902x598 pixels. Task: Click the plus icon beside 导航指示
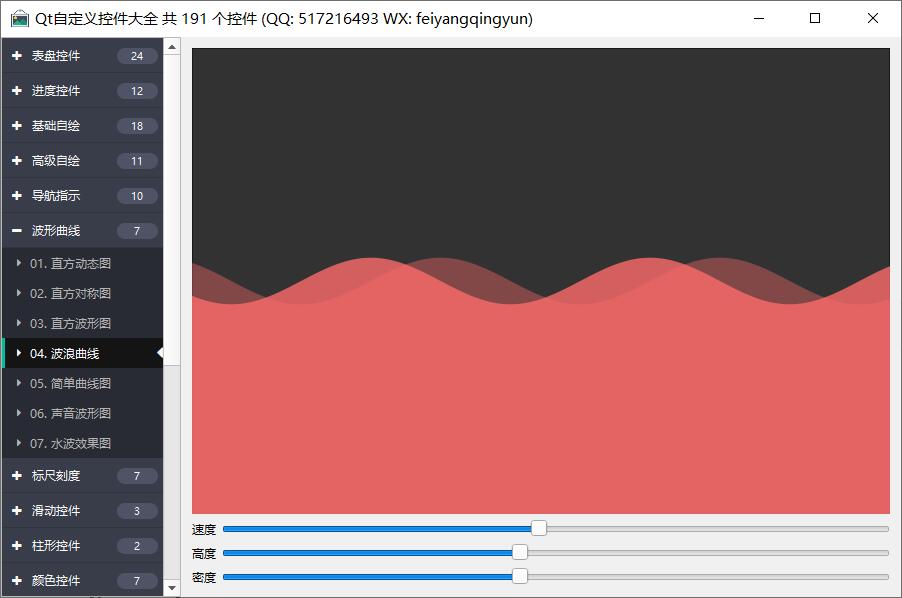17,196
